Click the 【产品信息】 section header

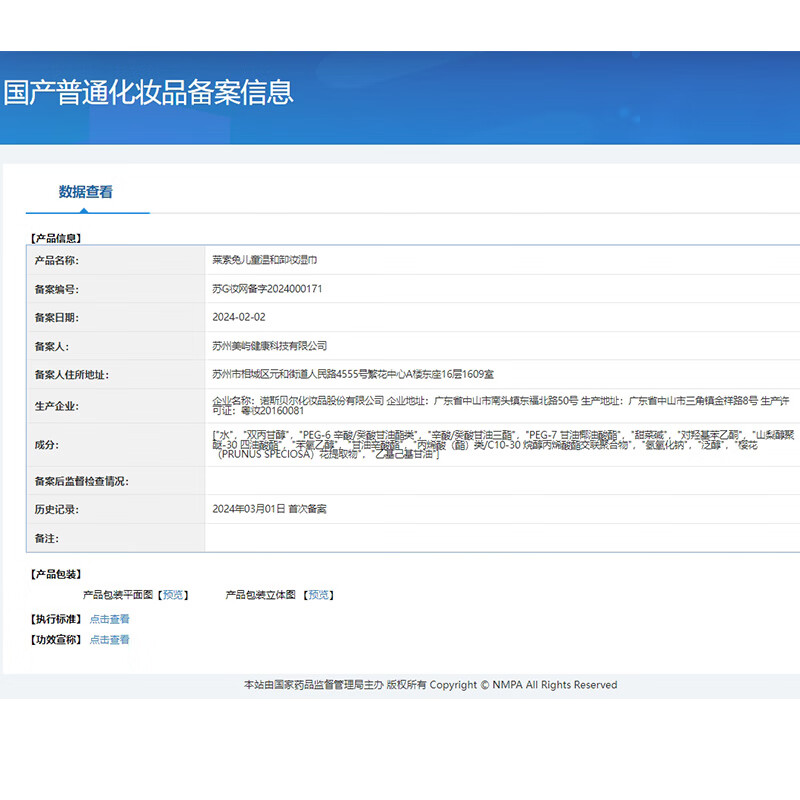click(56, 237)
